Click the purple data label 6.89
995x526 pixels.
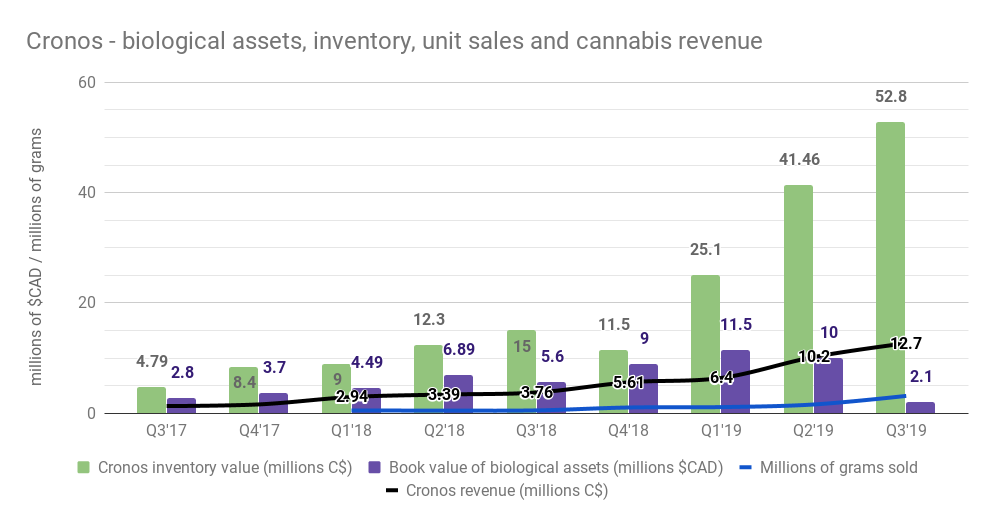pyautogui.click(x=459, y=349)
